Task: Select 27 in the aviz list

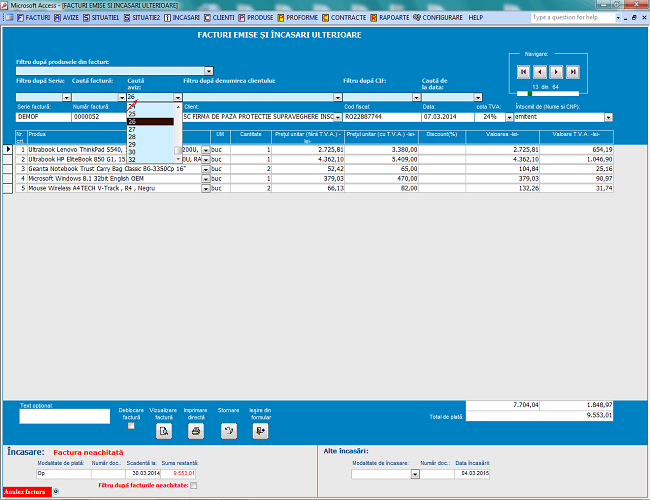Action: click(x=150, y=129)
